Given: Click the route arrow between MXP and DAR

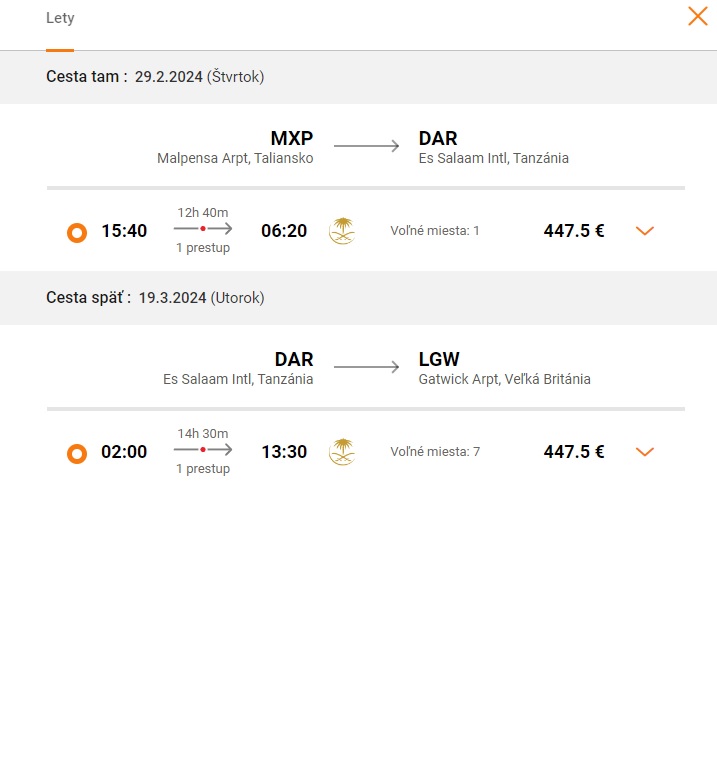Looking at the screenshot, I should pyautogui.click(x=366, y=146).
